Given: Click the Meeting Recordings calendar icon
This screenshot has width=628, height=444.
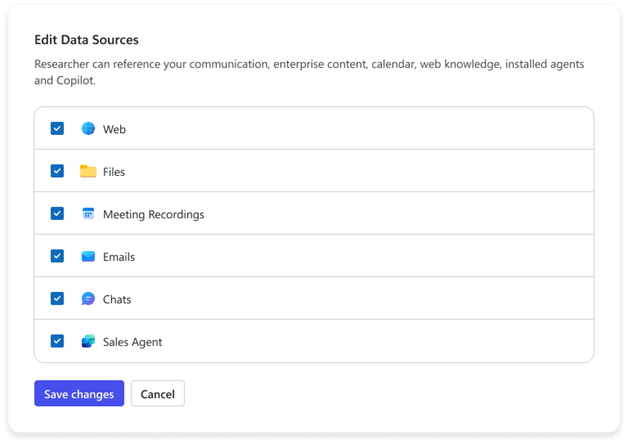Looking at the screenshot, I should (x=88, y=214).
